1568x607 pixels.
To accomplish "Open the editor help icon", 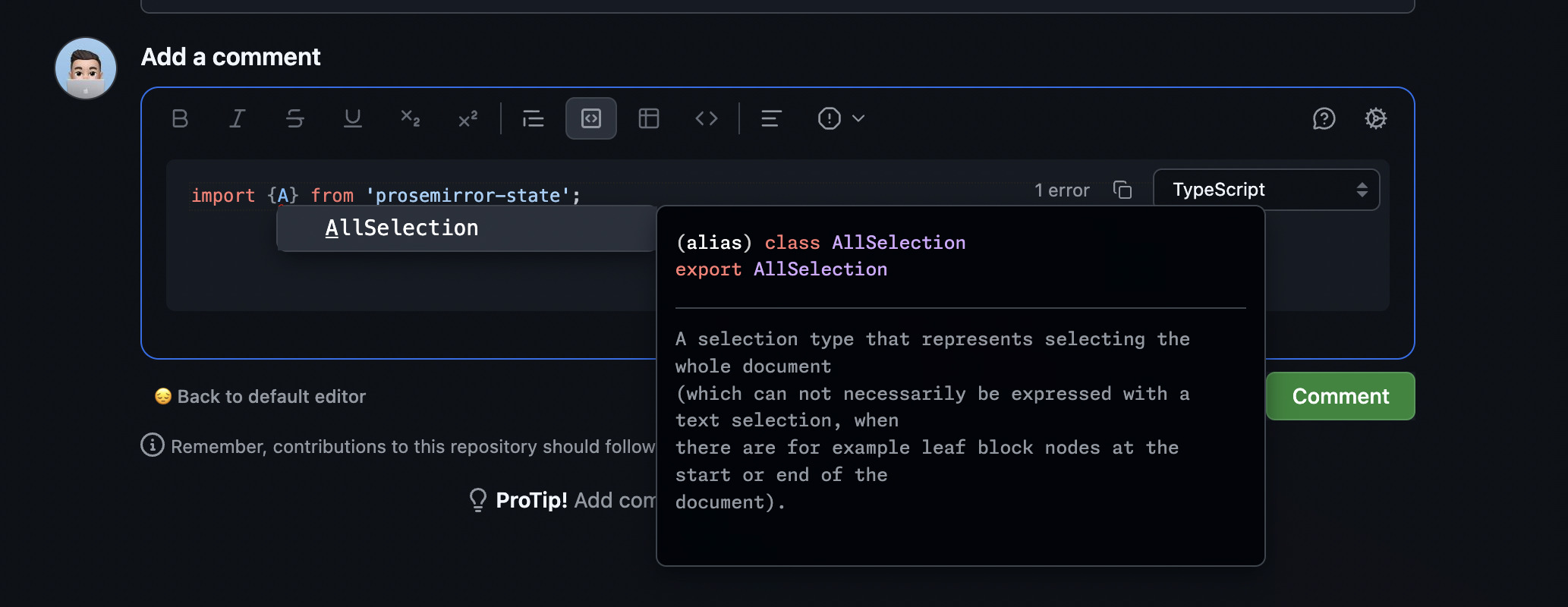I will [1324, 118].
